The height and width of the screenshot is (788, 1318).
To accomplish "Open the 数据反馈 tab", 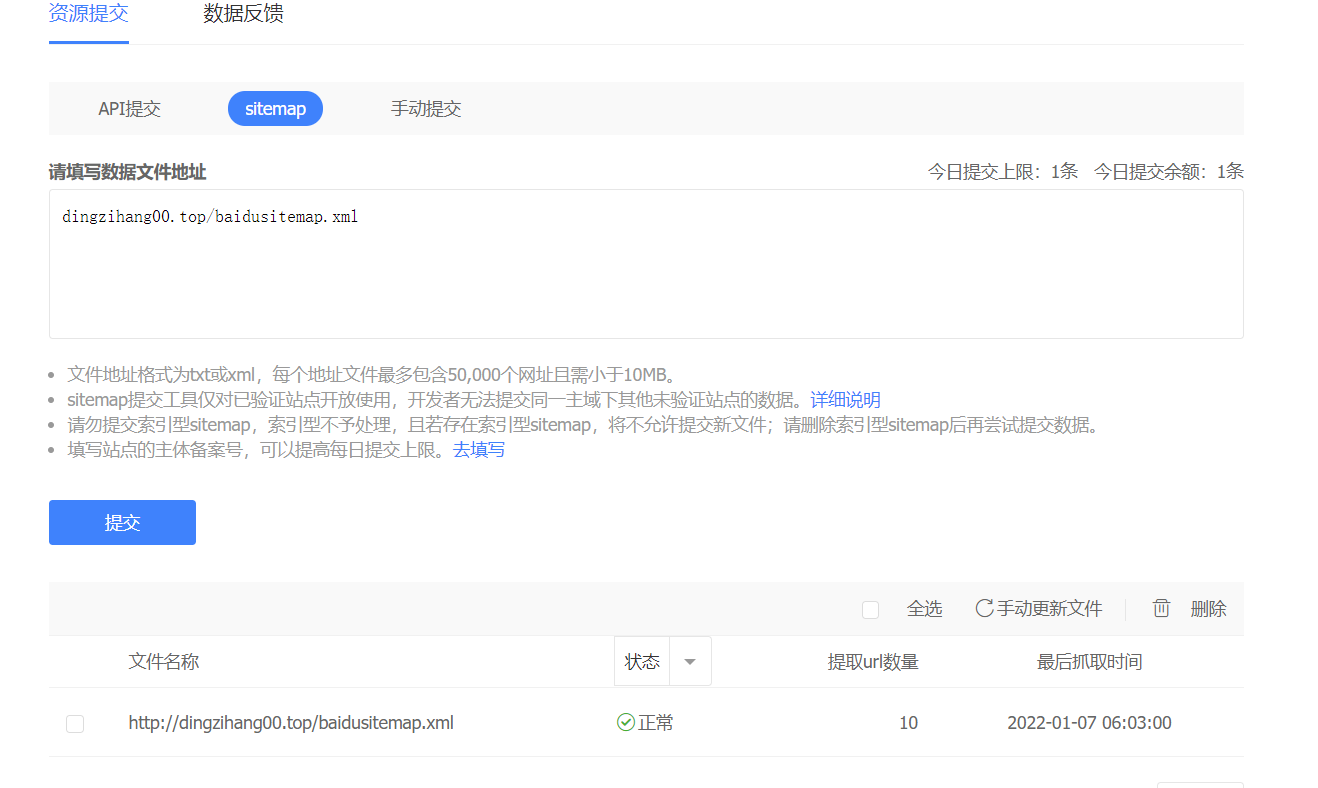I will [x=243, y=15].
